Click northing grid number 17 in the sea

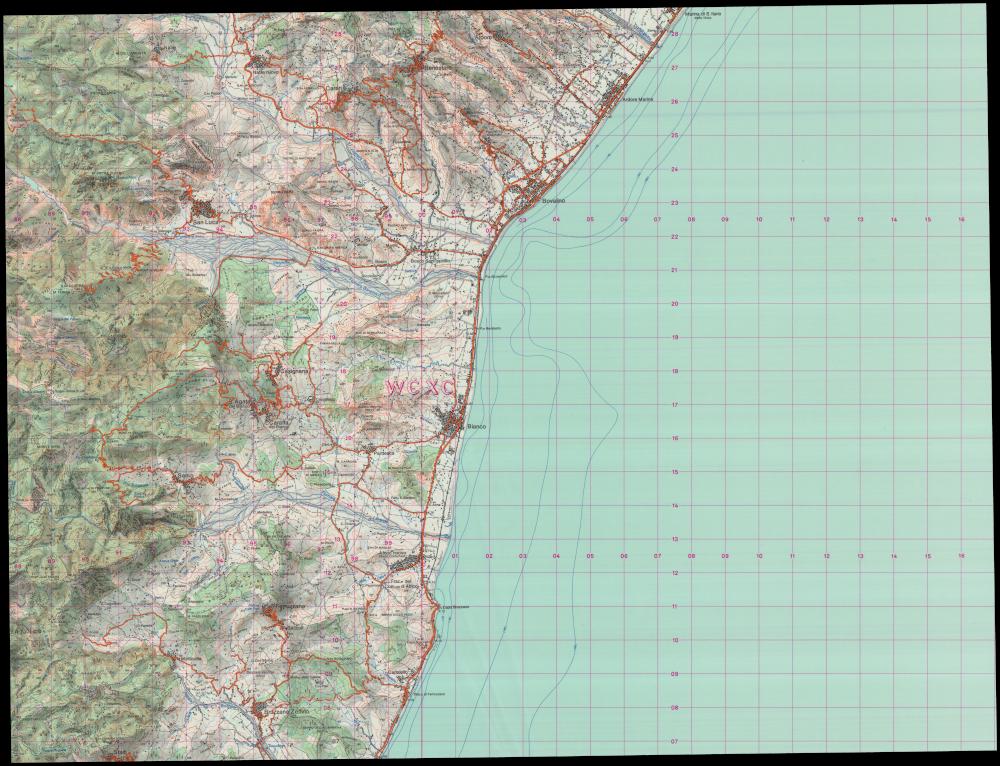(x=675, y=405)
